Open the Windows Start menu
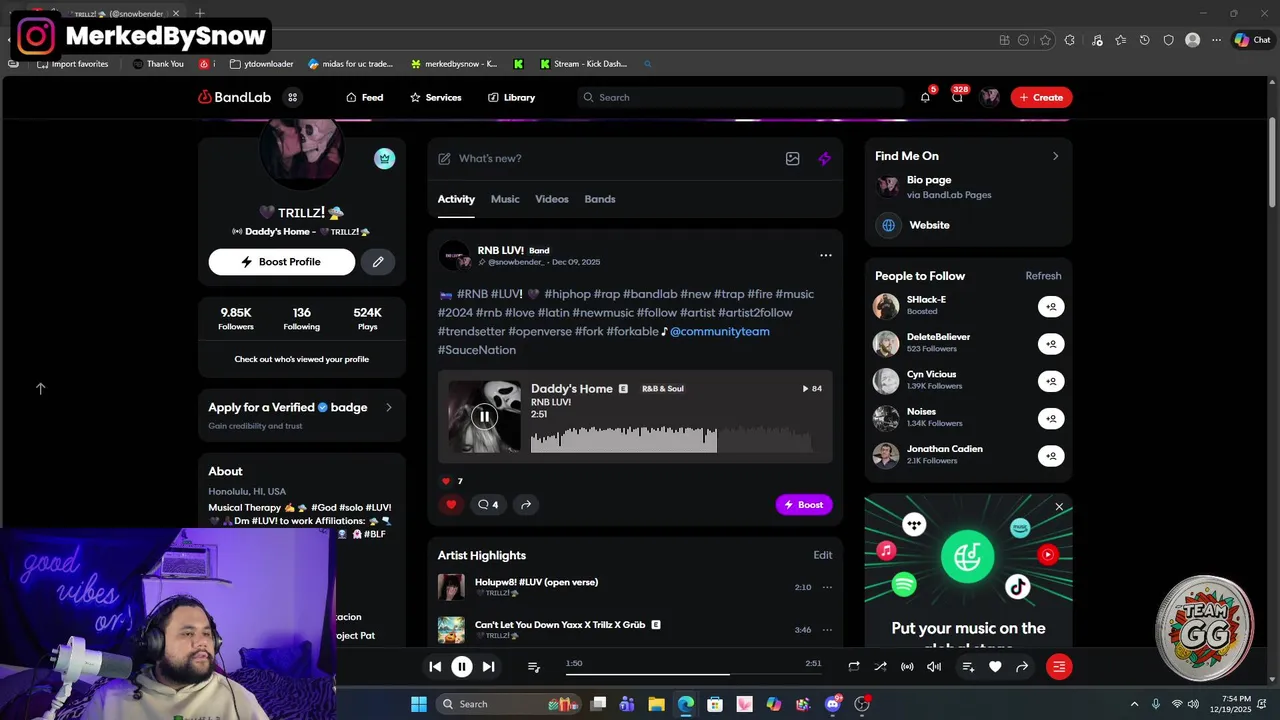1280x720 pixels. [x=419, y=704]
